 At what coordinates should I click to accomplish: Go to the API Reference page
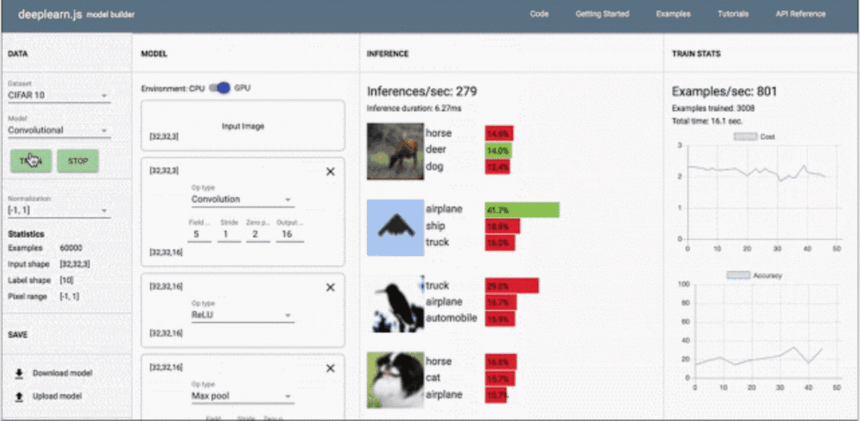[800, 15]
